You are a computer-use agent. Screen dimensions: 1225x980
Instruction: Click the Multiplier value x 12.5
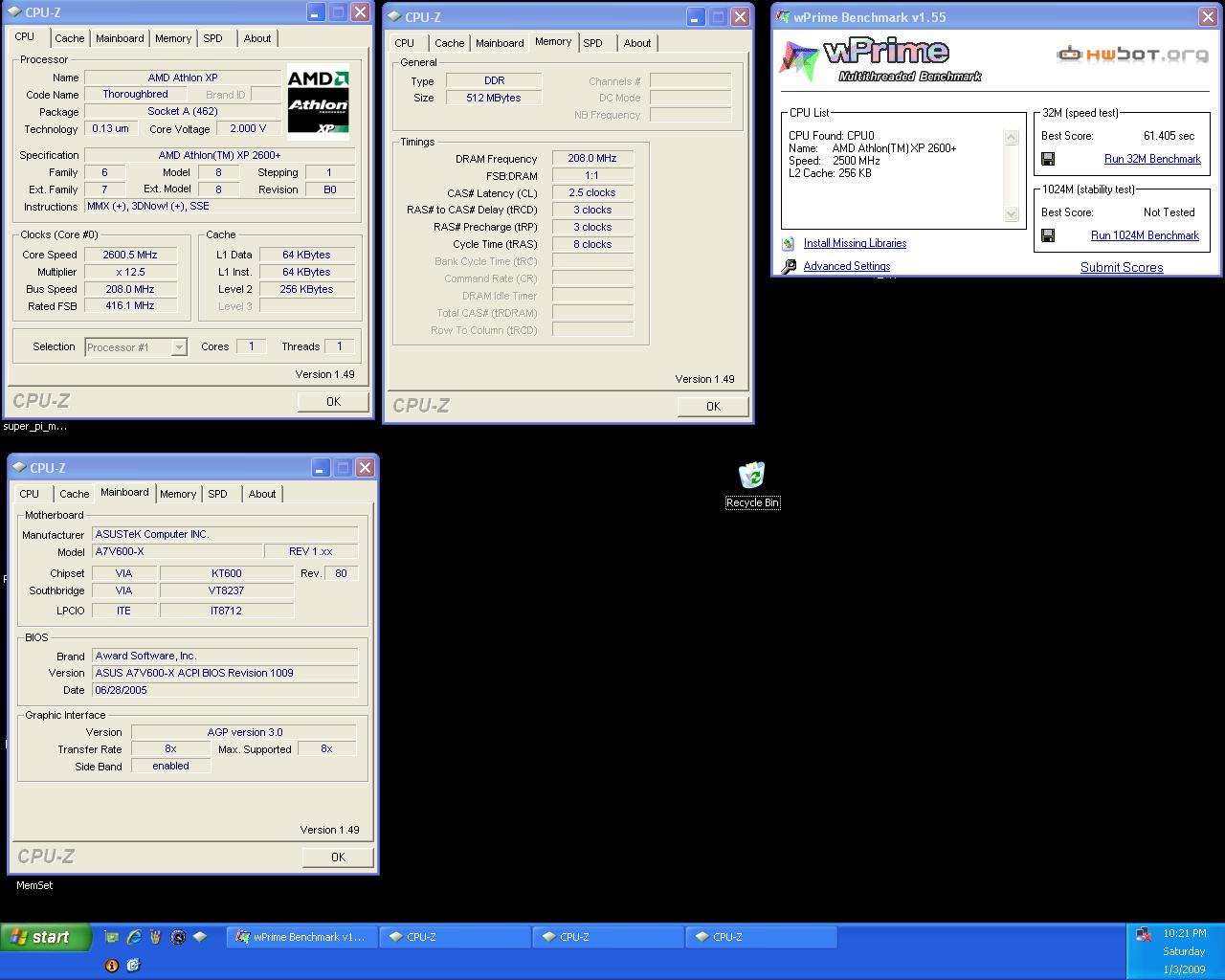click(x=129, y=273)
